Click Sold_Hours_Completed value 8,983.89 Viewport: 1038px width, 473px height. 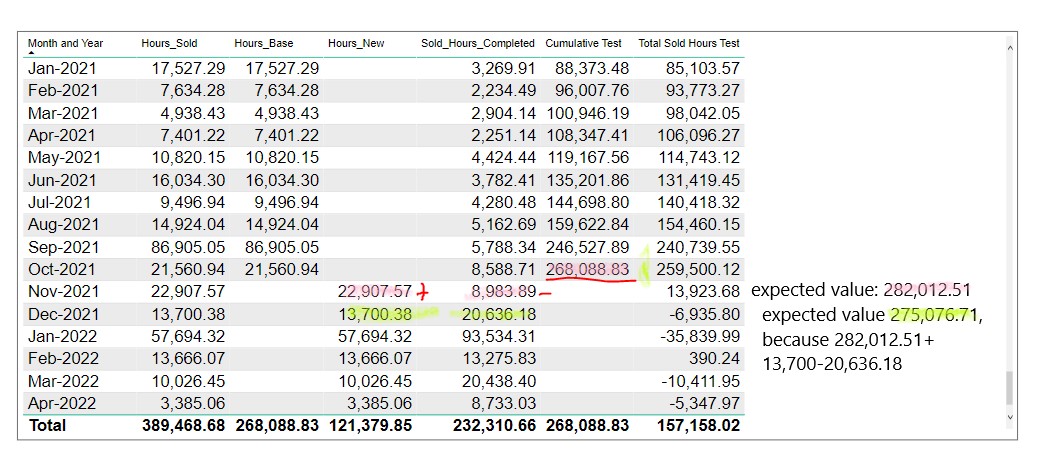pyautogui.click(x=503, y=292)
